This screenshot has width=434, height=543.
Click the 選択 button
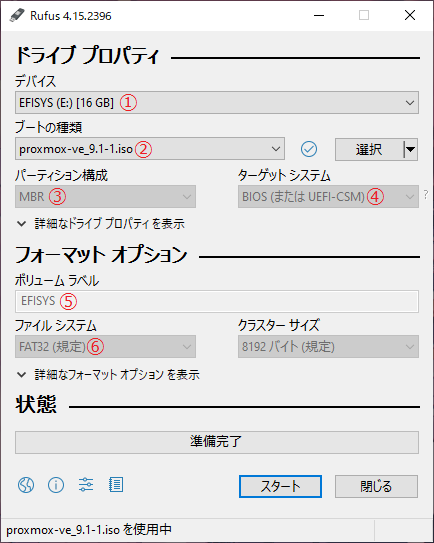tap(369, 150)
